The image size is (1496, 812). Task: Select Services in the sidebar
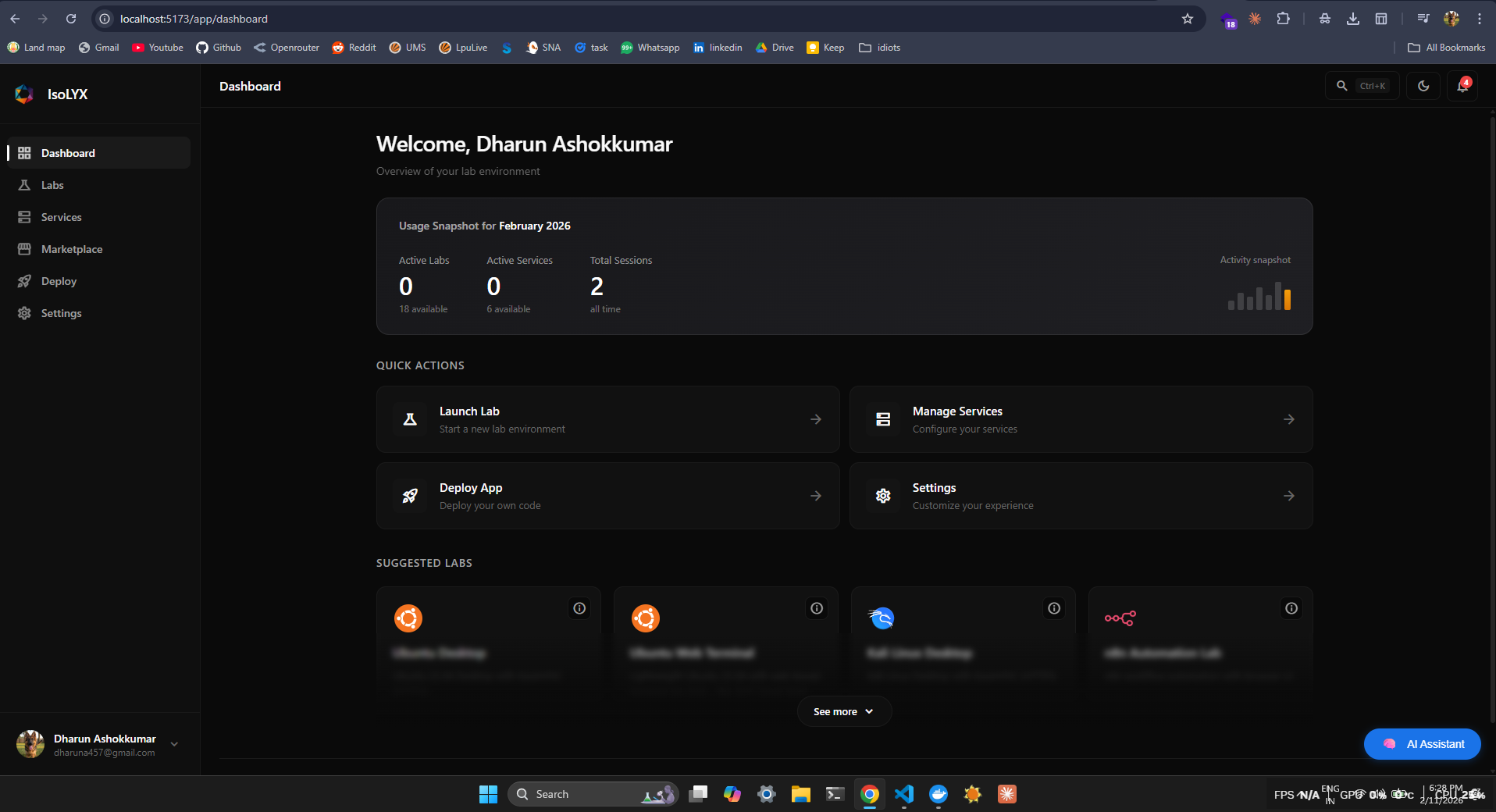click(61, 217)
